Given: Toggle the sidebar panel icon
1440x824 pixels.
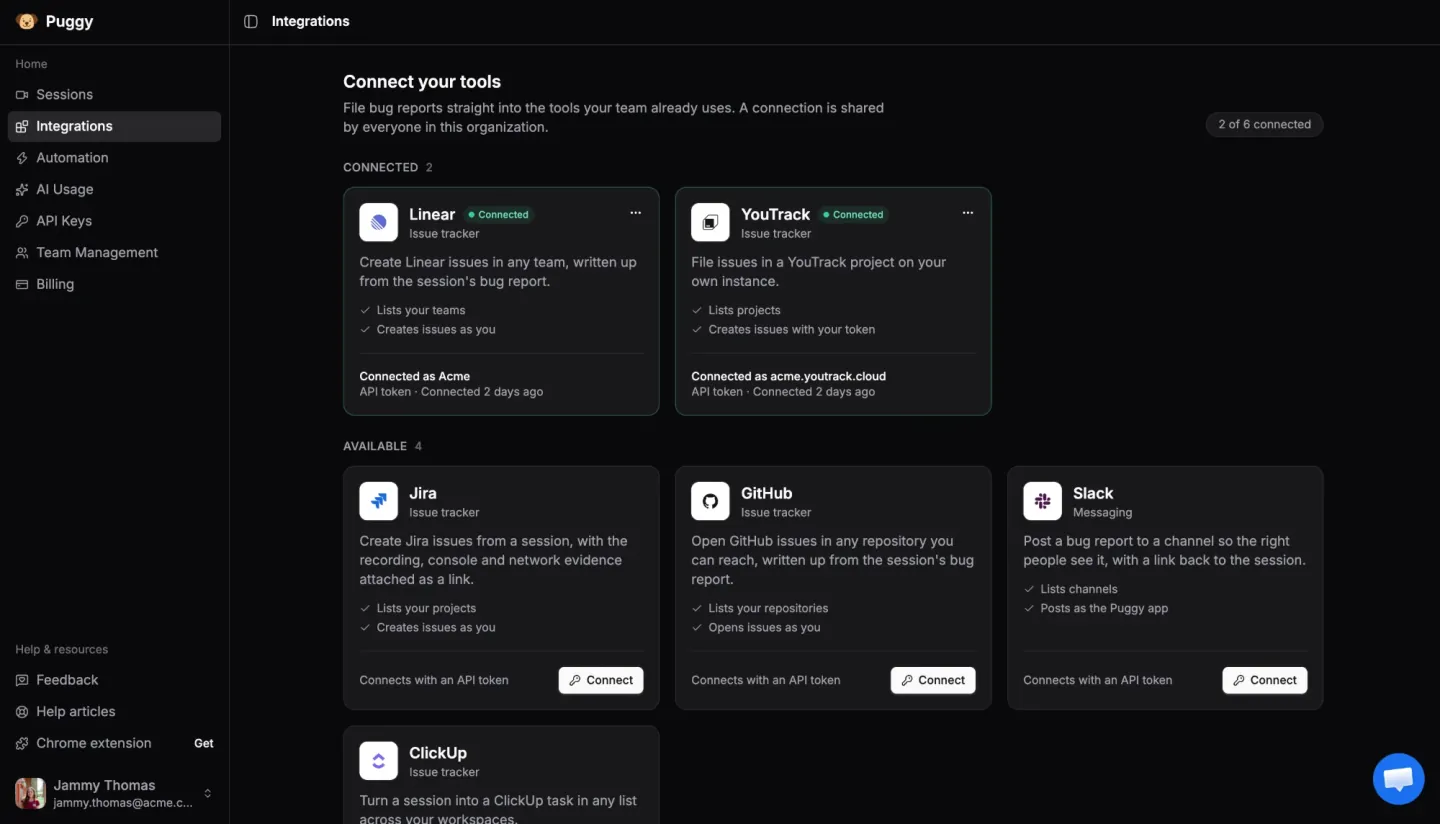Looking at the screenshot, I should [251, 21].
